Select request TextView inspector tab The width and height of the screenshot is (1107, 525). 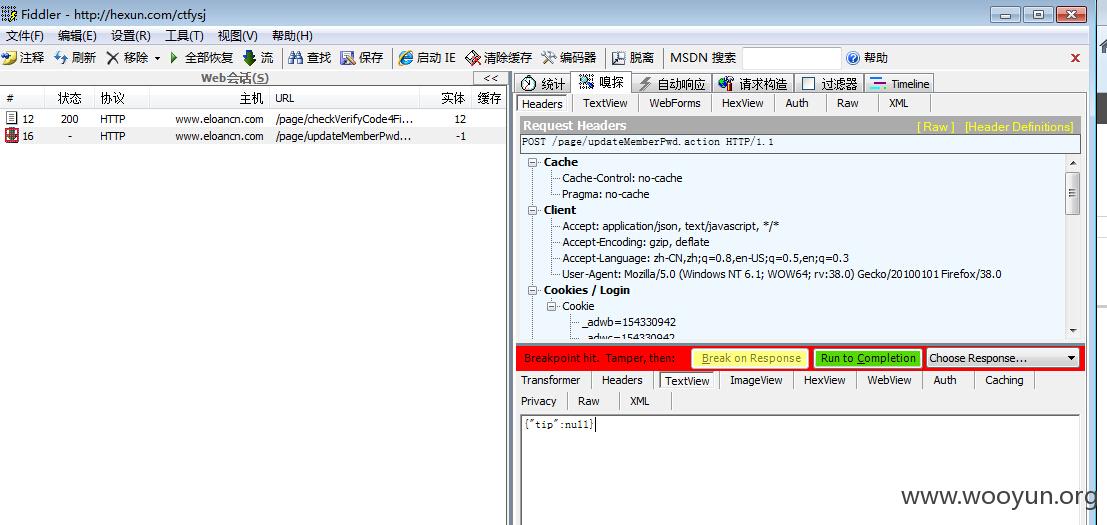click(x=605, y=103)
